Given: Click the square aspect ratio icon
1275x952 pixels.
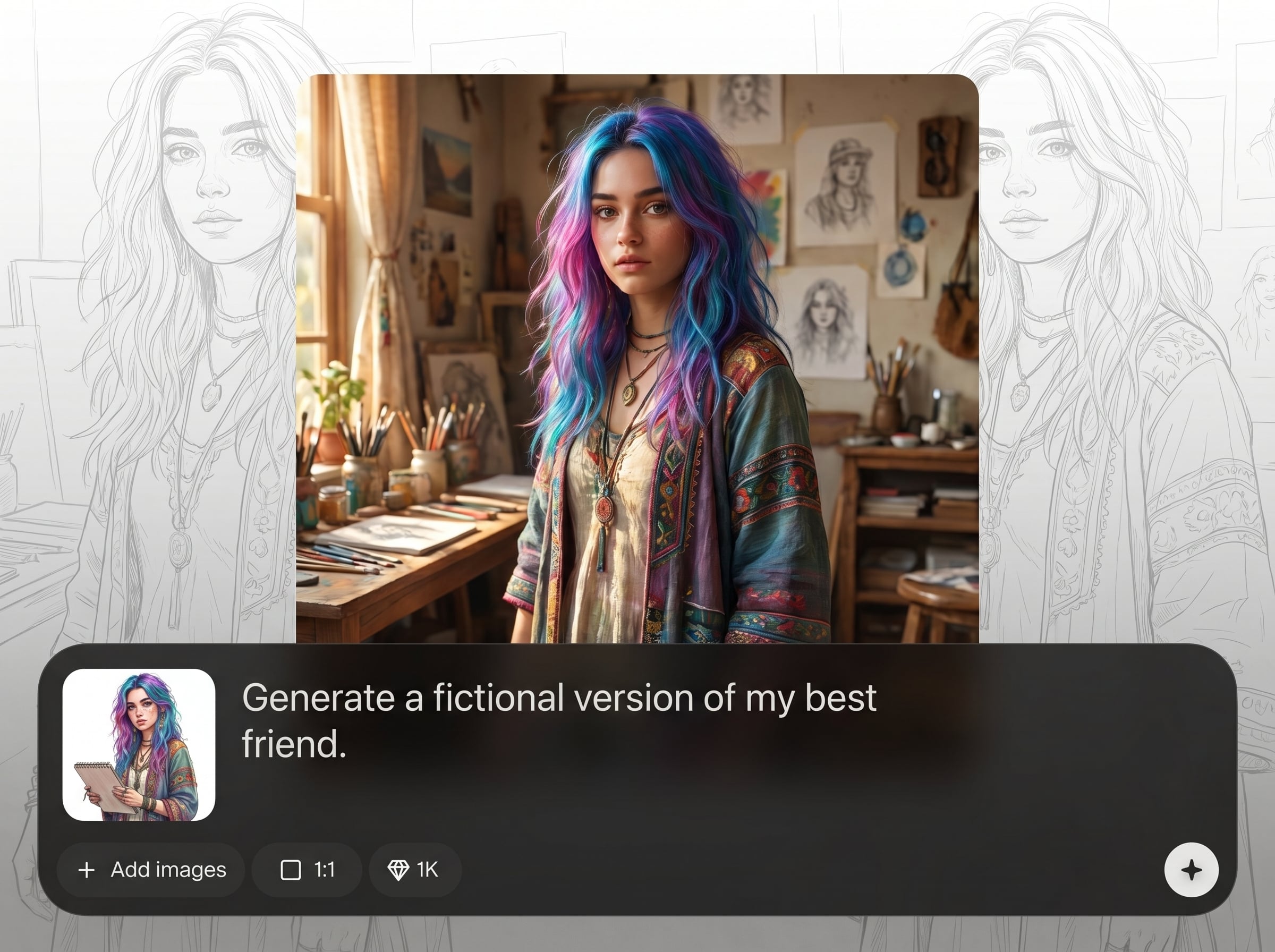Looking at the screenshot, I should tap(291, 870).
